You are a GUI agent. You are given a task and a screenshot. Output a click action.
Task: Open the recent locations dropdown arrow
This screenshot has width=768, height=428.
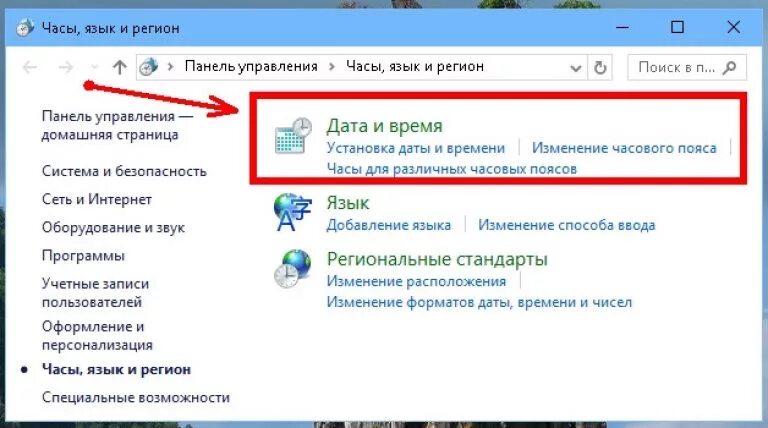click(95, 67)
